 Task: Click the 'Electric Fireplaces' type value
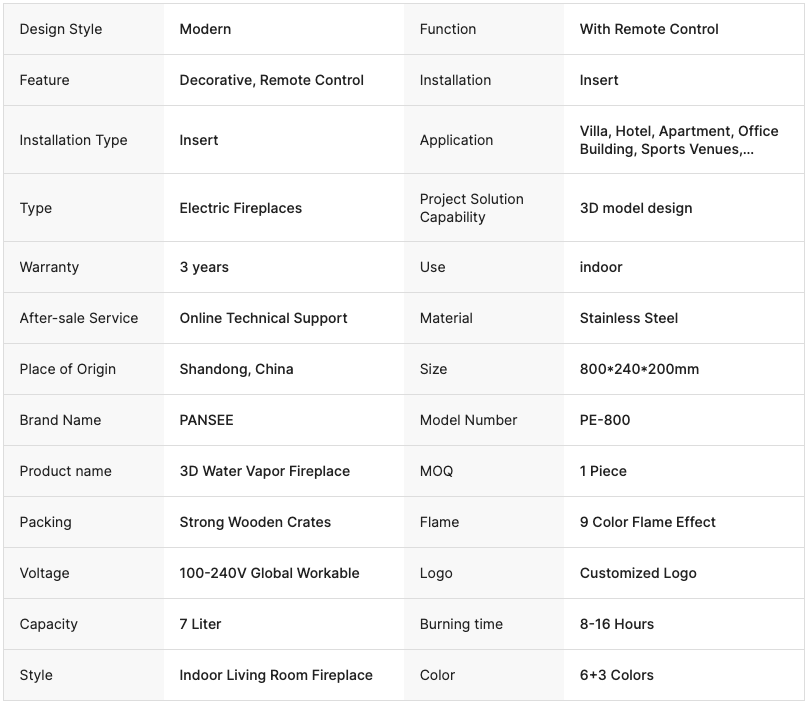240,208
